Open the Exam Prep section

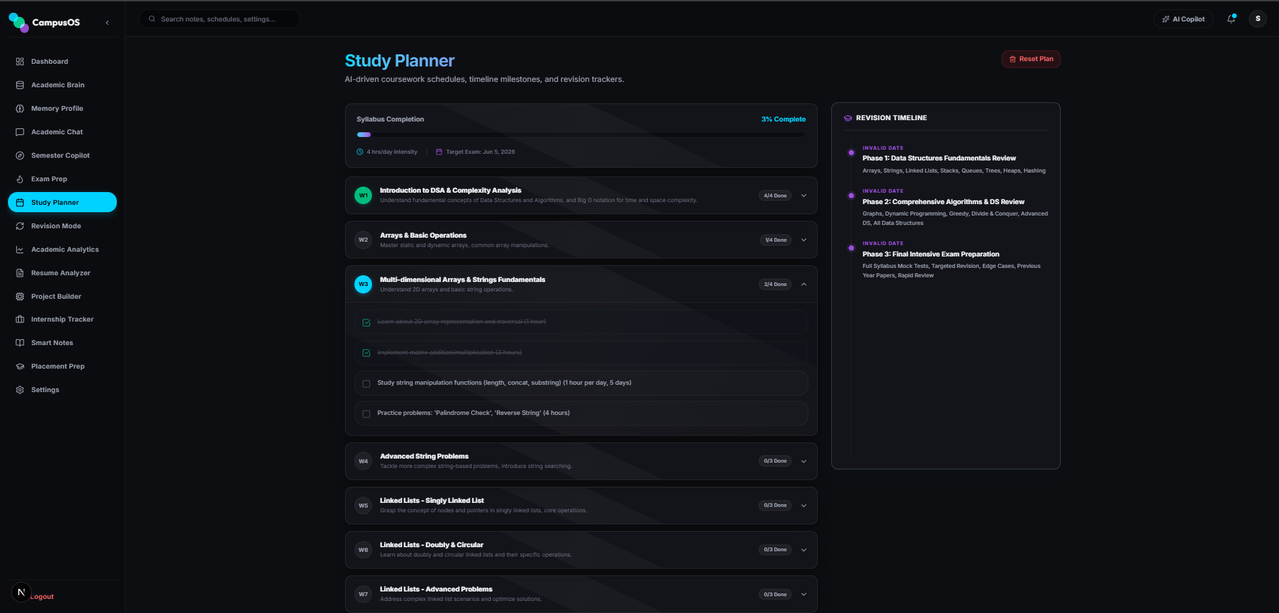pyautogui.click(x=62, y=179)
